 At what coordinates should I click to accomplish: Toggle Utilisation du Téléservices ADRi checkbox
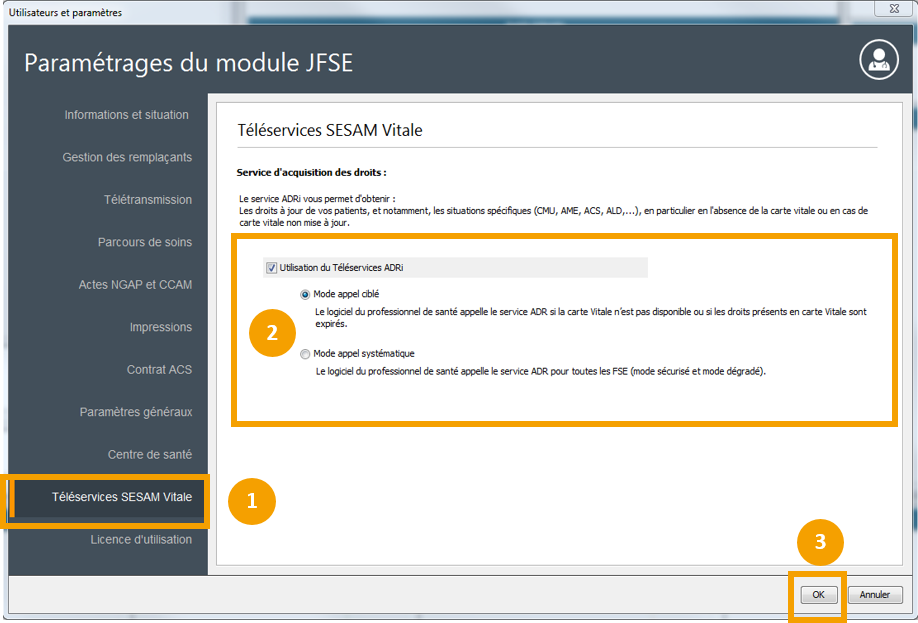(272, 268)
